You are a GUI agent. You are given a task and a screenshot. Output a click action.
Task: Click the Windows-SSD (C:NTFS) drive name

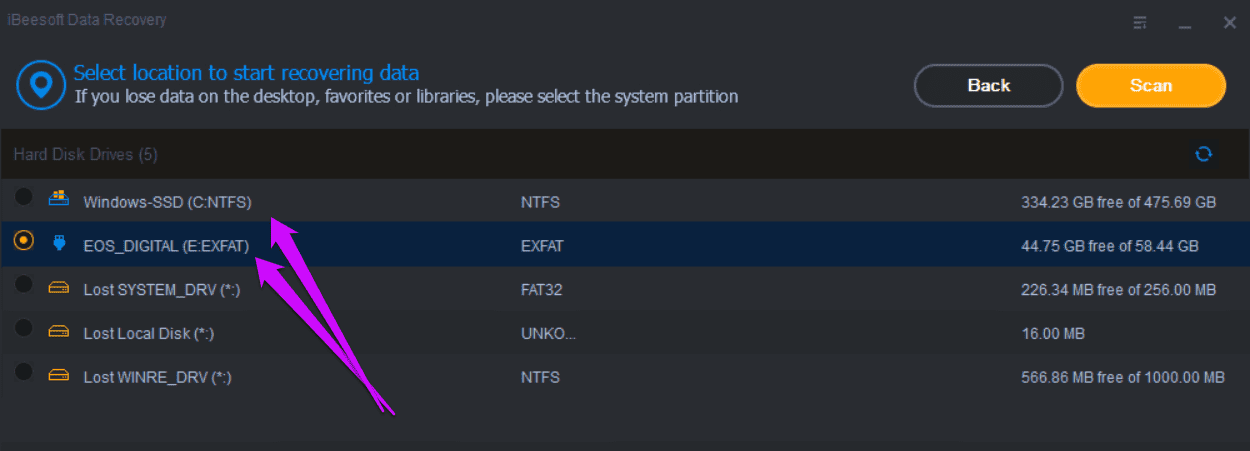pos(167,202)
